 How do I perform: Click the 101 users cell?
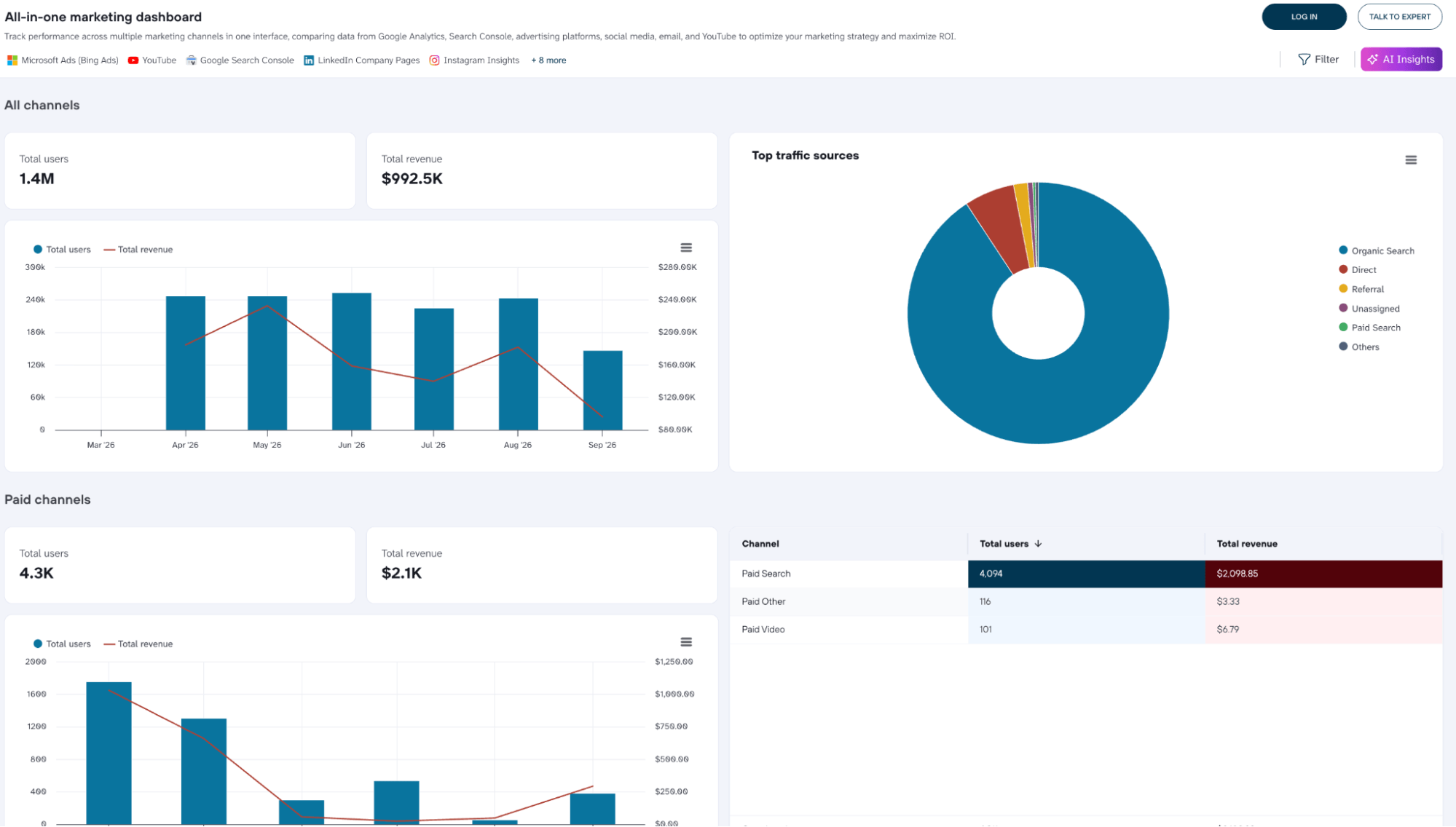pos(1086,630)
